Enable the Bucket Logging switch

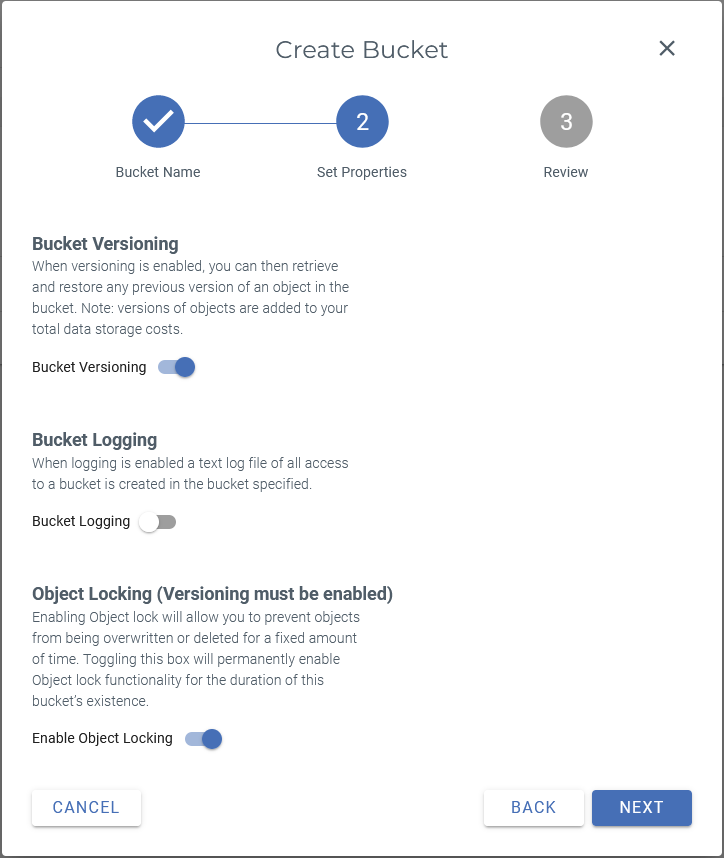pyautogui.click(x=158, y=521)
